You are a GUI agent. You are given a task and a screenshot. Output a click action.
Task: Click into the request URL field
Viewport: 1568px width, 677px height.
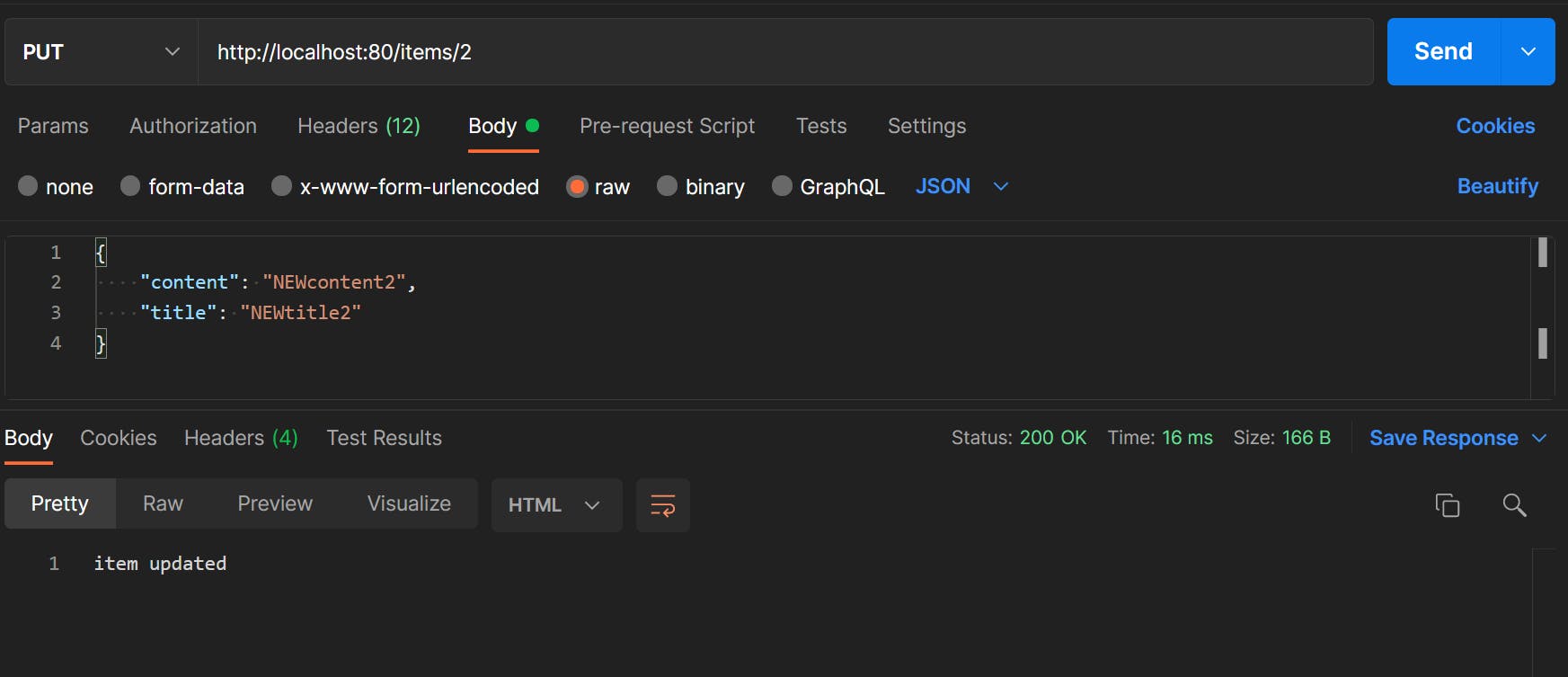(x=785, y=52)
